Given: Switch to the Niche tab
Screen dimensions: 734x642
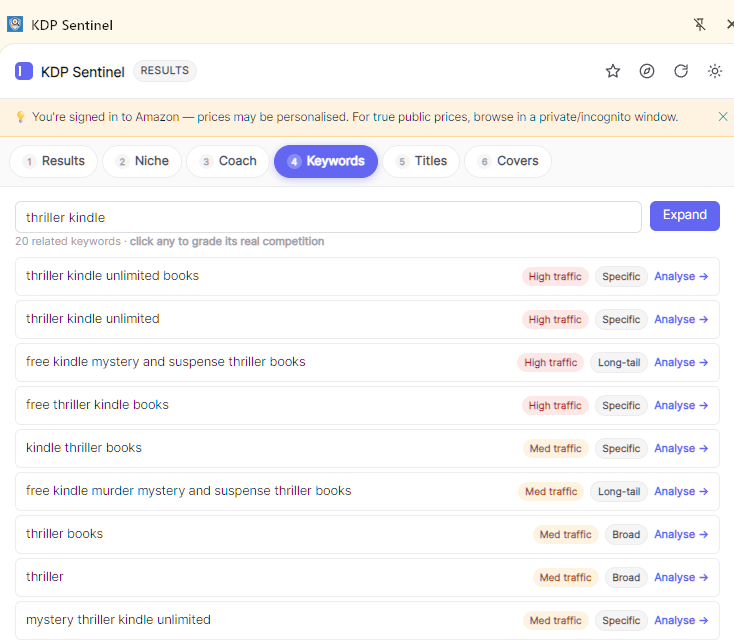Looking at the screenshot, I should (142, 161).
